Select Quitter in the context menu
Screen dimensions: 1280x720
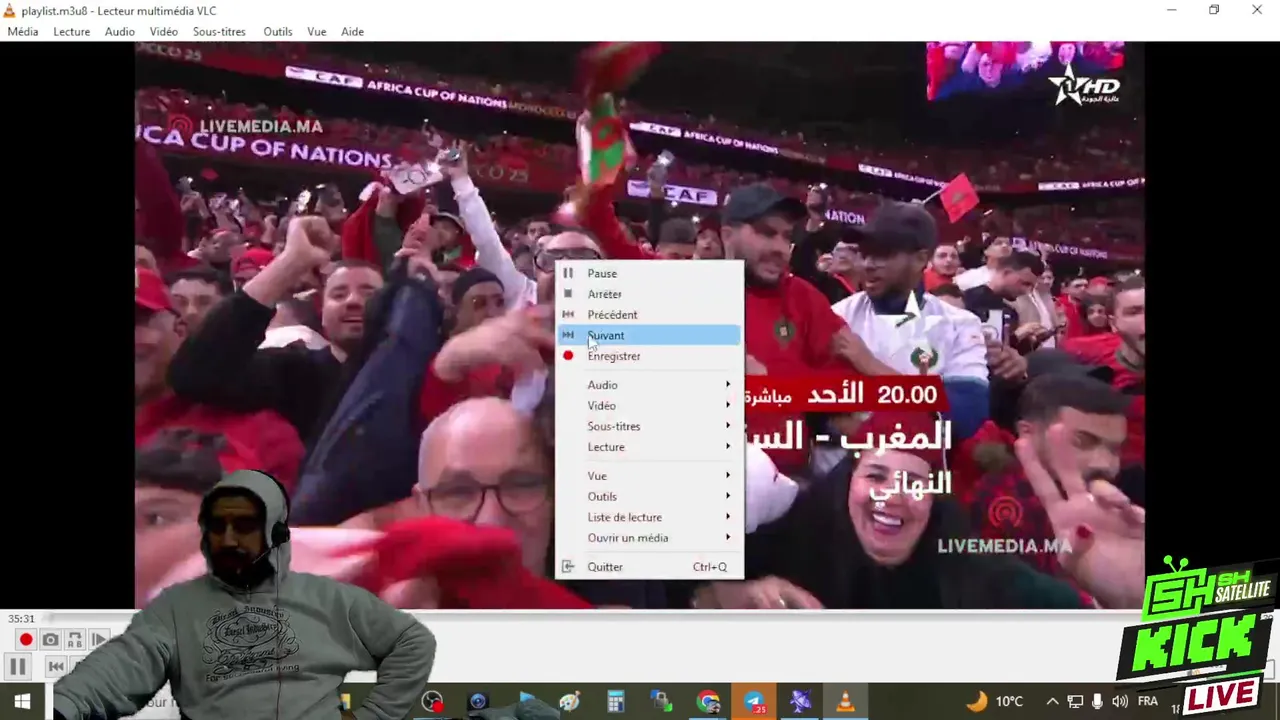649,567
